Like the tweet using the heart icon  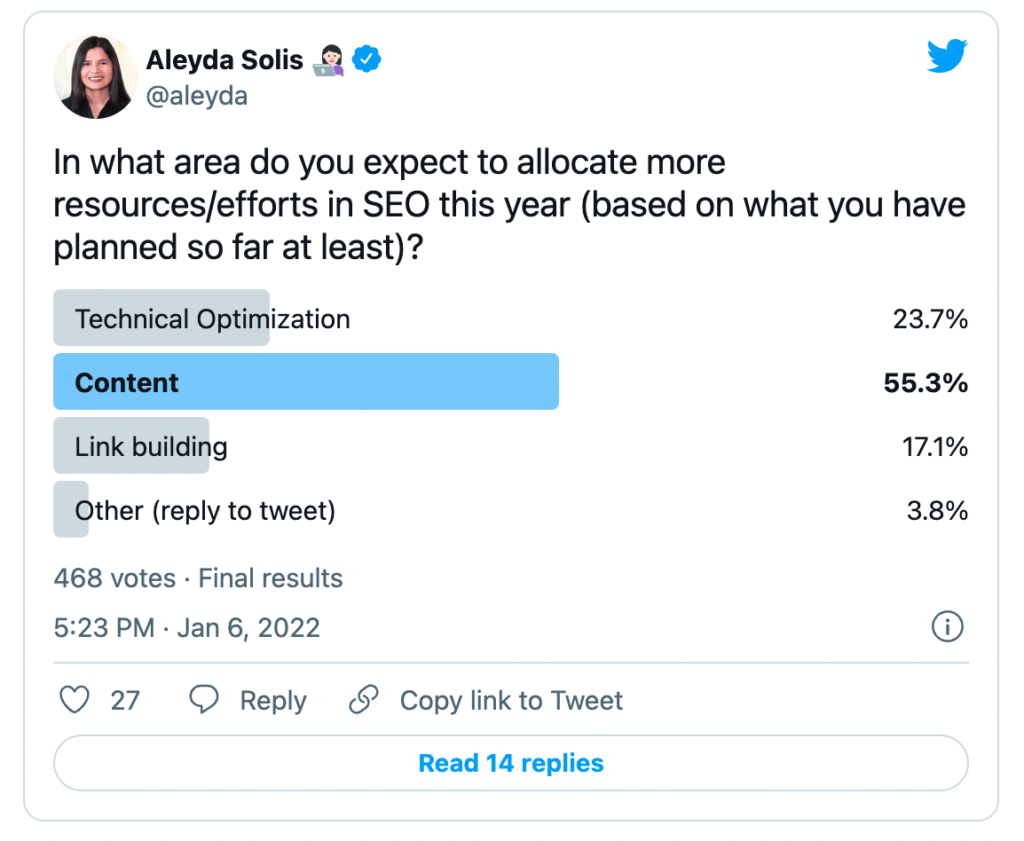pyautogui.click(x=74, y=700)
